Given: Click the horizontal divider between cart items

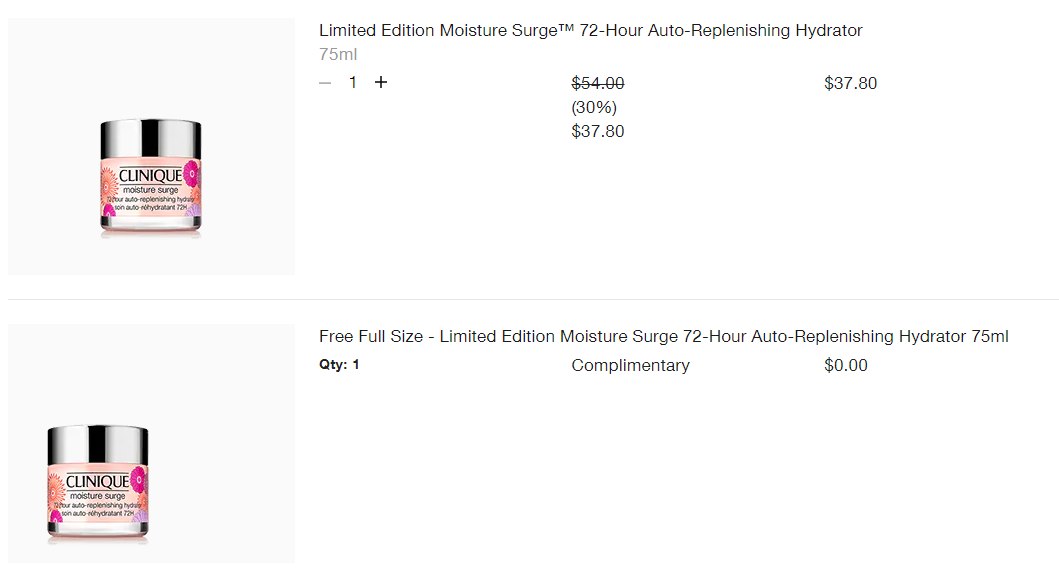Looking at the screenshot, I should [x=534, y=299].
